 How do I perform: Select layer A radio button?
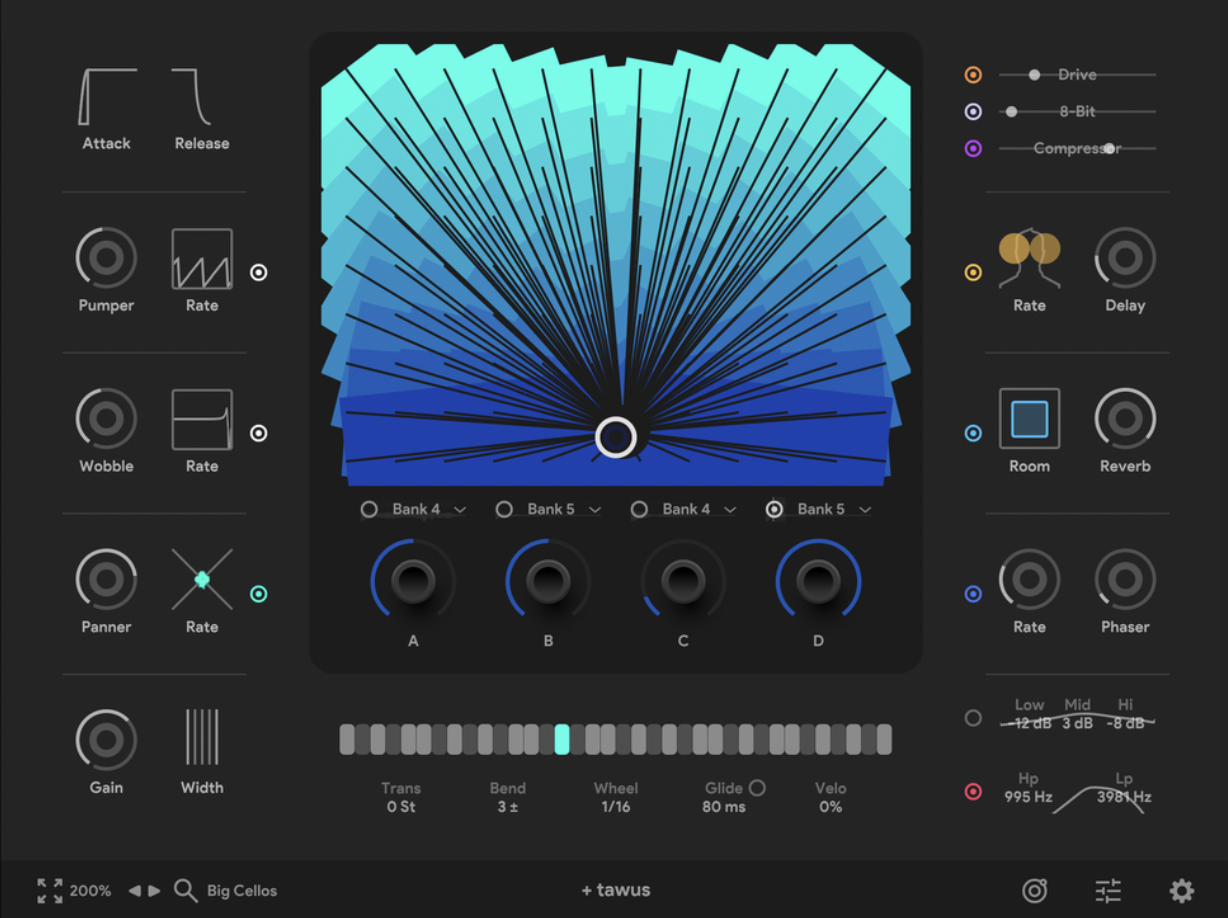pyautogui.click(x=369, y=509)
